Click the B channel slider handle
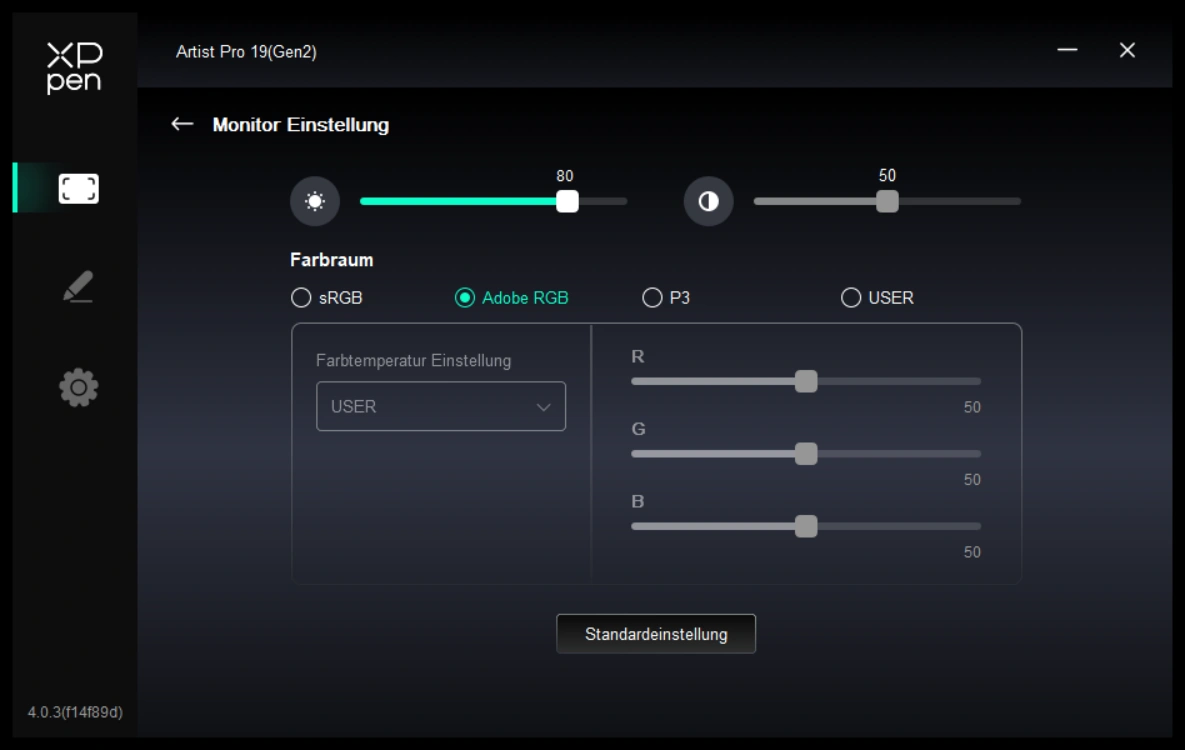 (806, 526)
